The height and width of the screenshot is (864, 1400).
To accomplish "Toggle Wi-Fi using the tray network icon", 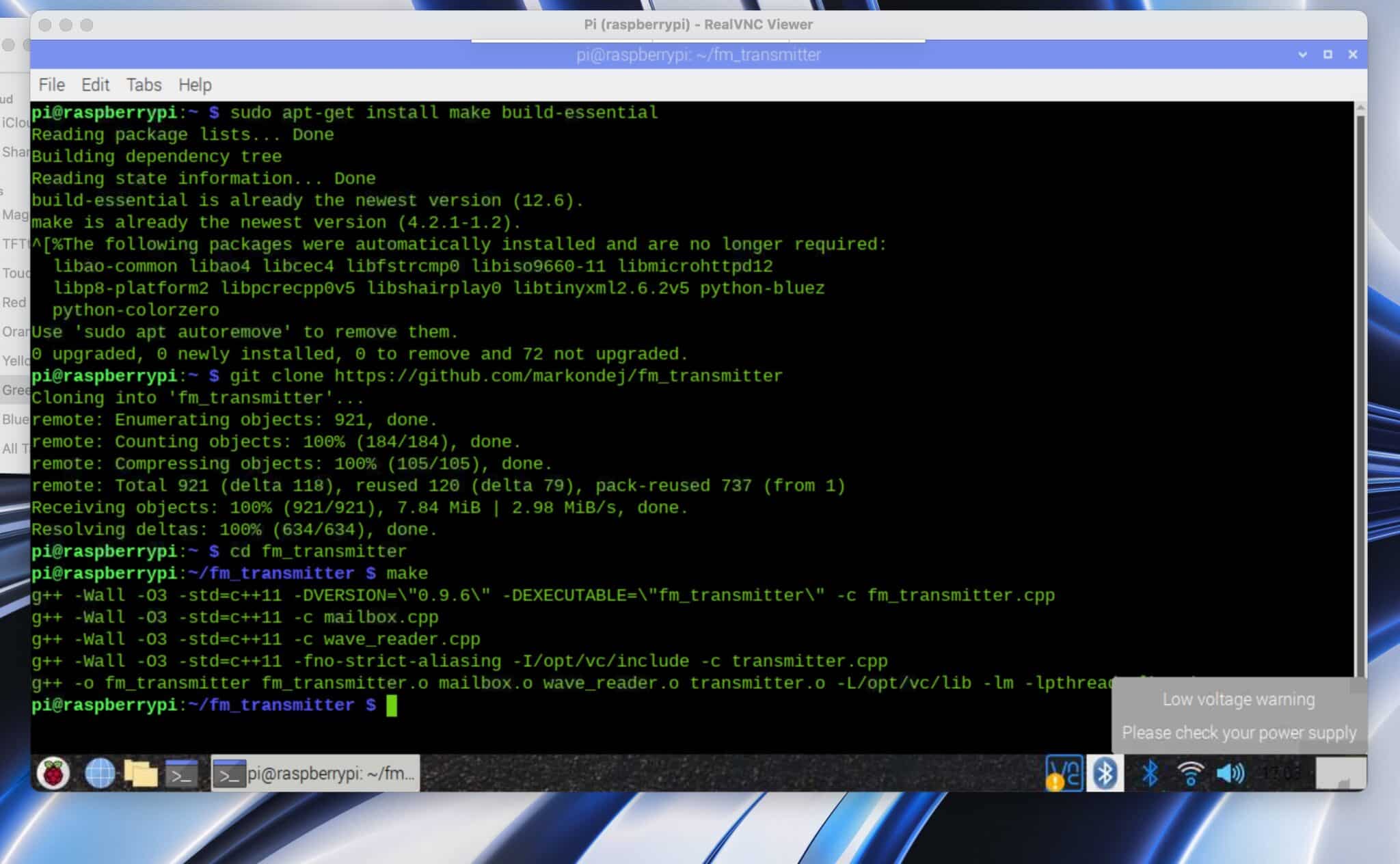I will [x=1191, y=773].
